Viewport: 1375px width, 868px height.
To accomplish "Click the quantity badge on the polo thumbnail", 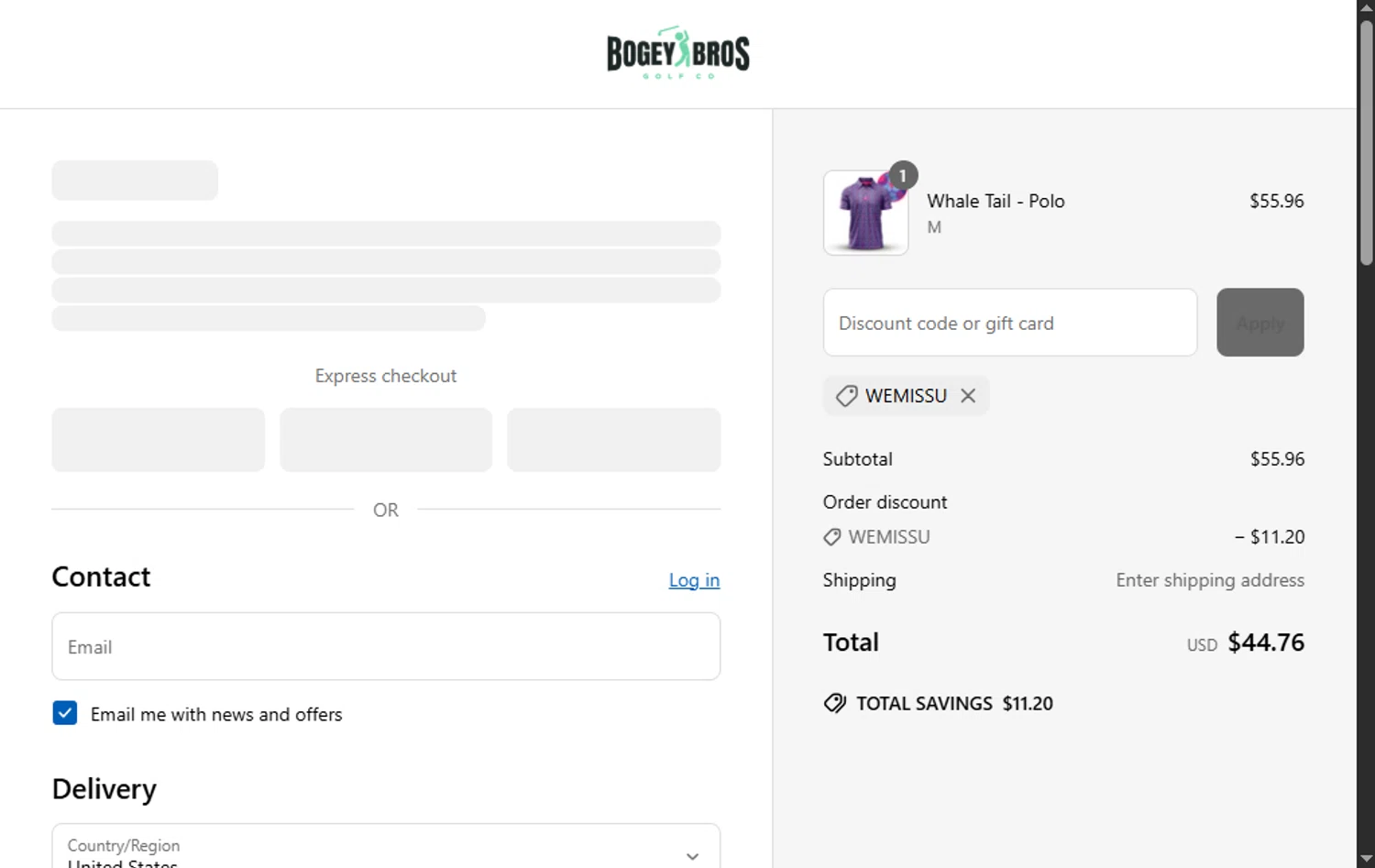I will pos(903,175).
